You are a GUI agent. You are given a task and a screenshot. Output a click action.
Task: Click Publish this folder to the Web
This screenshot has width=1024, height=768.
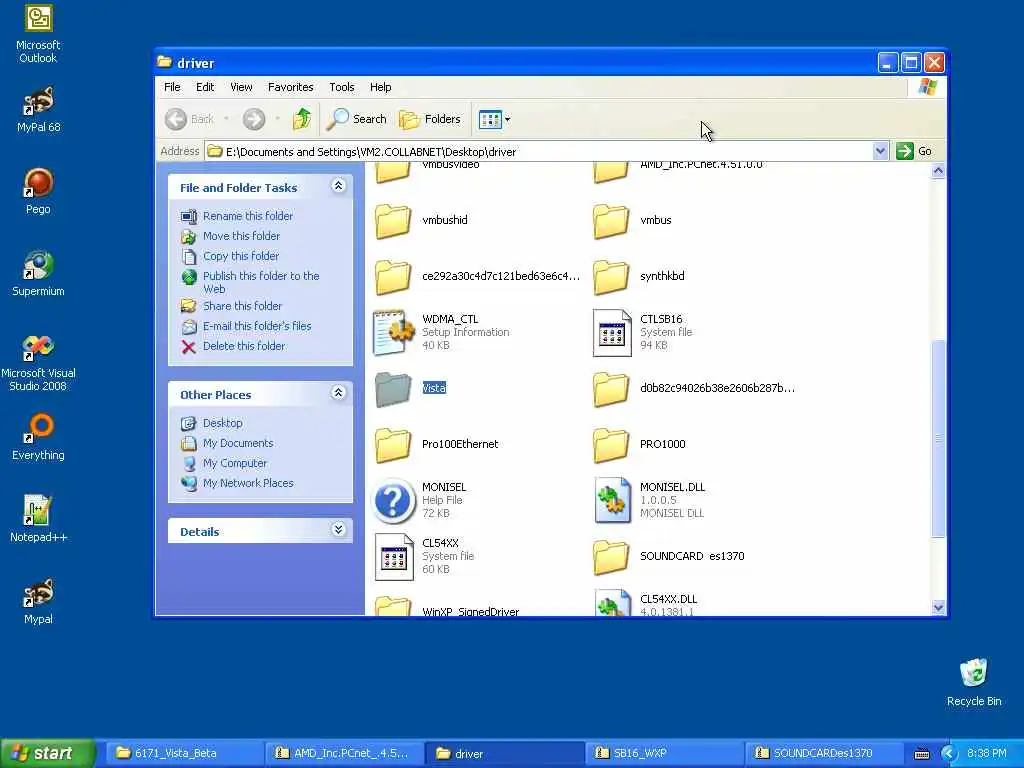tap(261, 282)
